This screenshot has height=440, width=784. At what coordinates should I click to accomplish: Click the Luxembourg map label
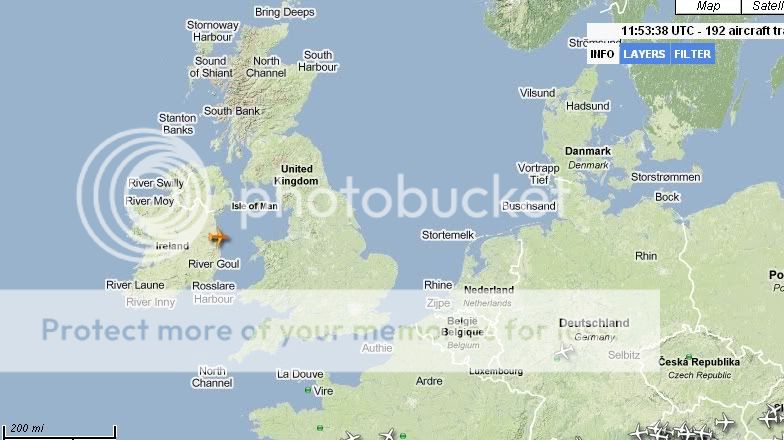coord(496,372)
